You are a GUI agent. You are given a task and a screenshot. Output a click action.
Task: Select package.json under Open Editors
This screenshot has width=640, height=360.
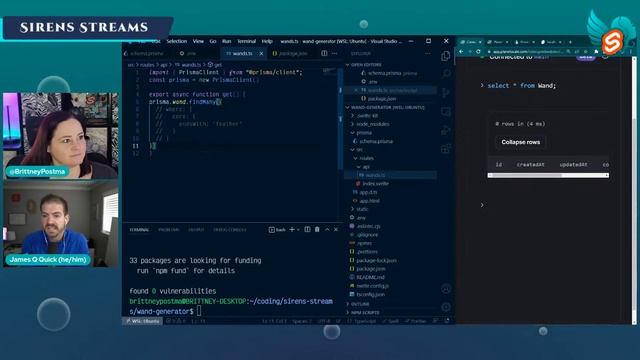click(x=382, y=99)
